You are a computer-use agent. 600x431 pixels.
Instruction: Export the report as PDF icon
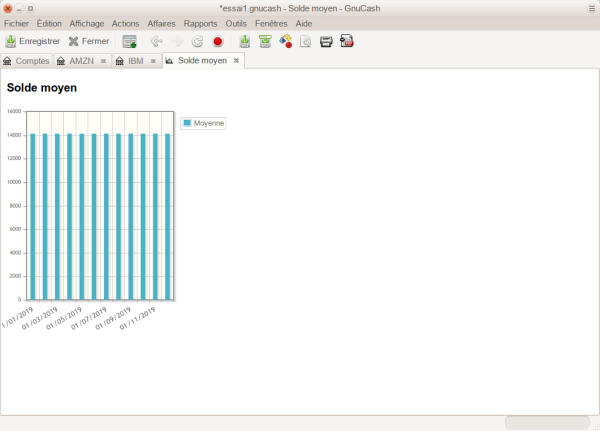tap(346, 42)
